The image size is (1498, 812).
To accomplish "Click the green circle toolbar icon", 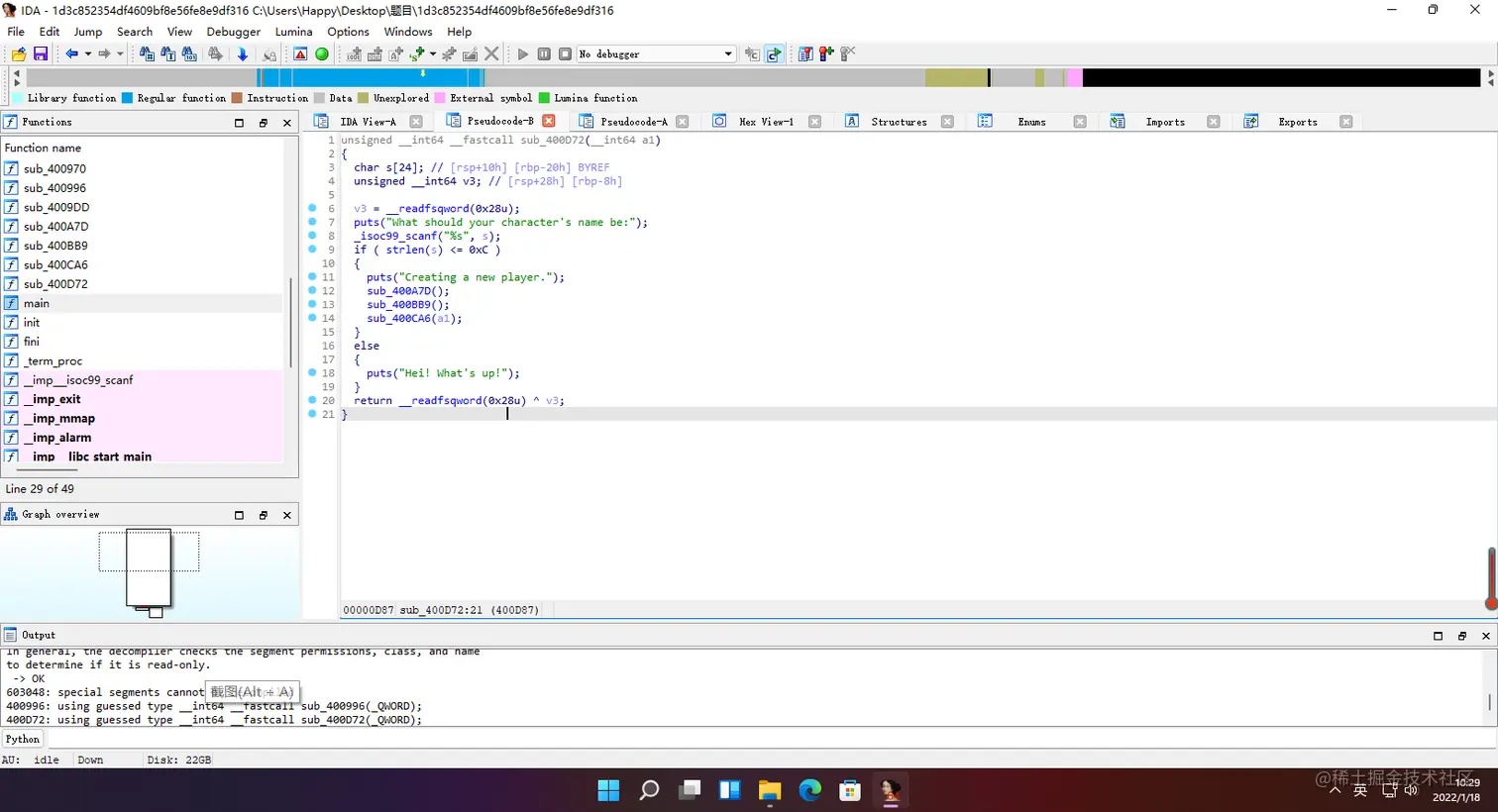I will [322, 54].
